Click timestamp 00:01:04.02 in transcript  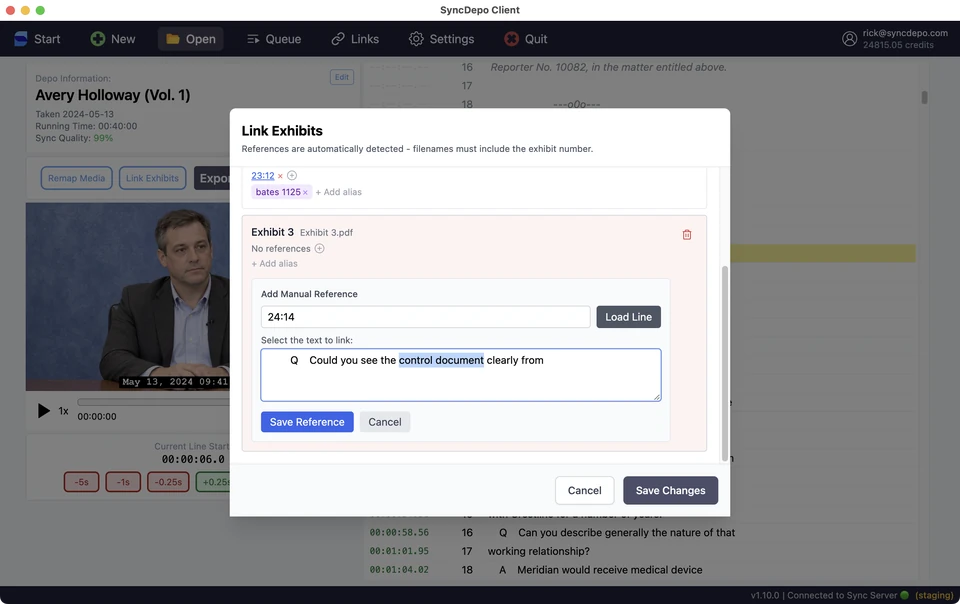(399, 570)
